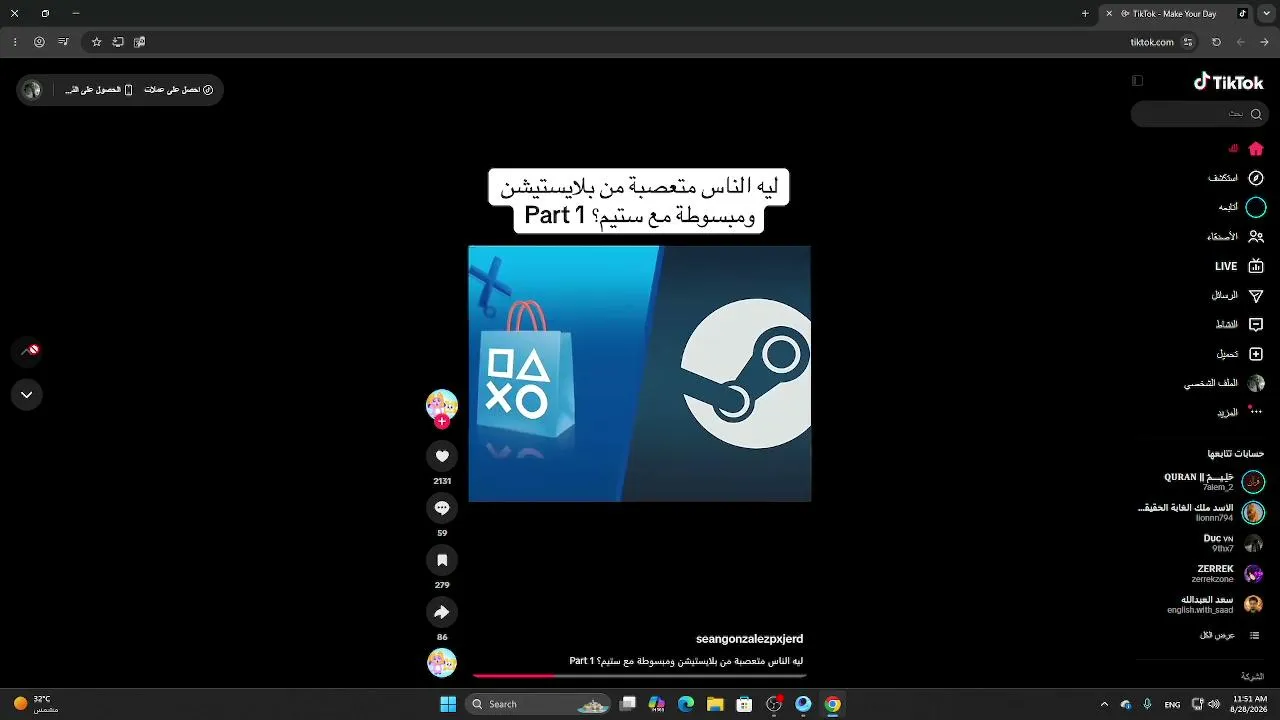Open the QURAN followed account
The width and height of the screenshot is (1280, 720).
coord(1210,482)
